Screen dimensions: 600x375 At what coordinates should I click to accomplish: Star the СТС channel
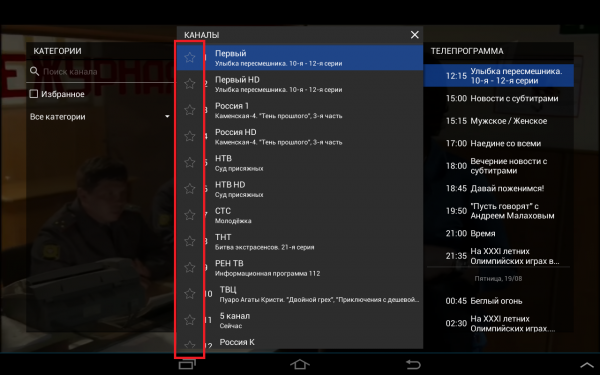coord(189,215)
